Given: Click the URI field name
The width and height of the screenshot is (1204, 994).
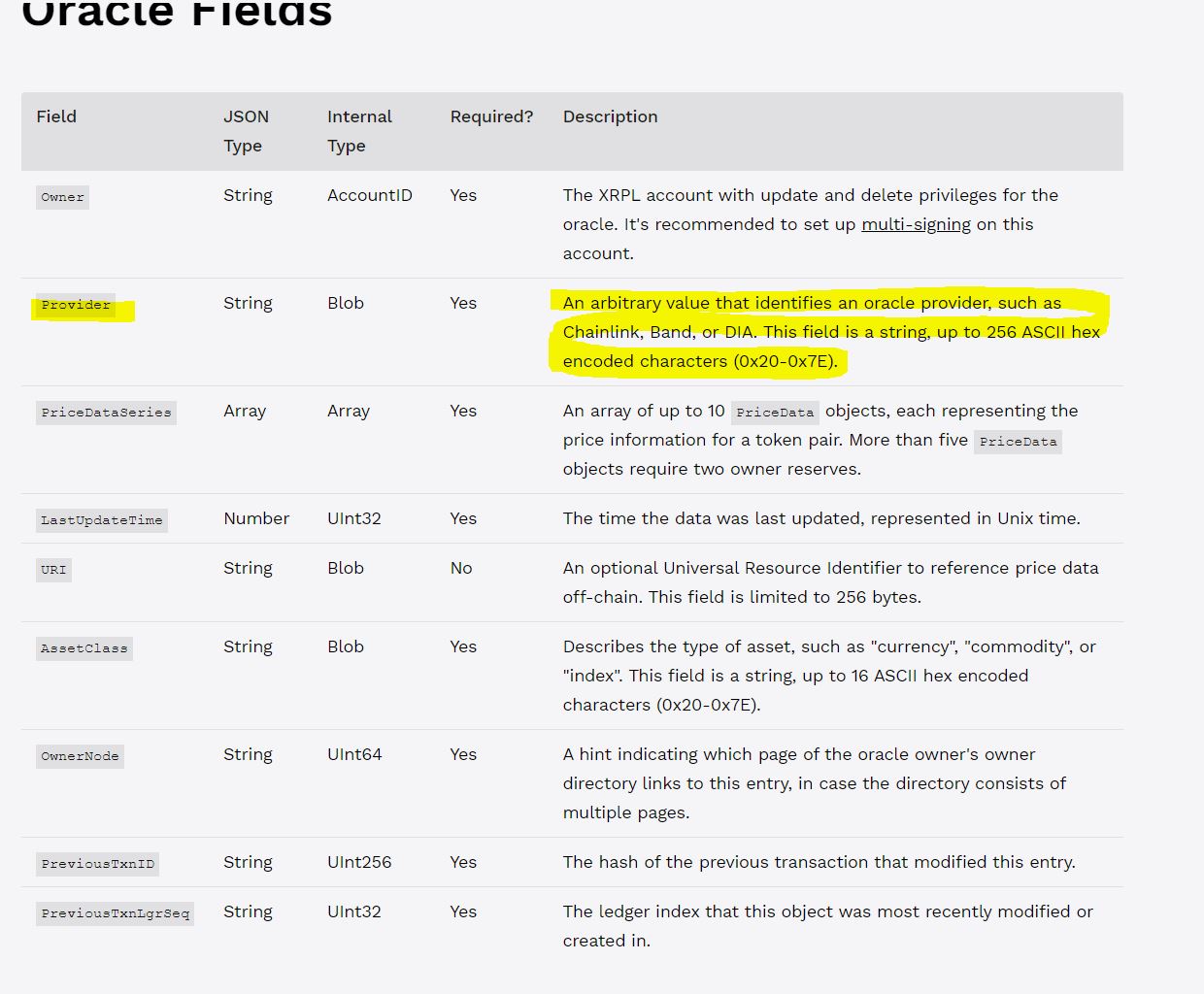Looking at the screenshot, I should coord(54,570).
